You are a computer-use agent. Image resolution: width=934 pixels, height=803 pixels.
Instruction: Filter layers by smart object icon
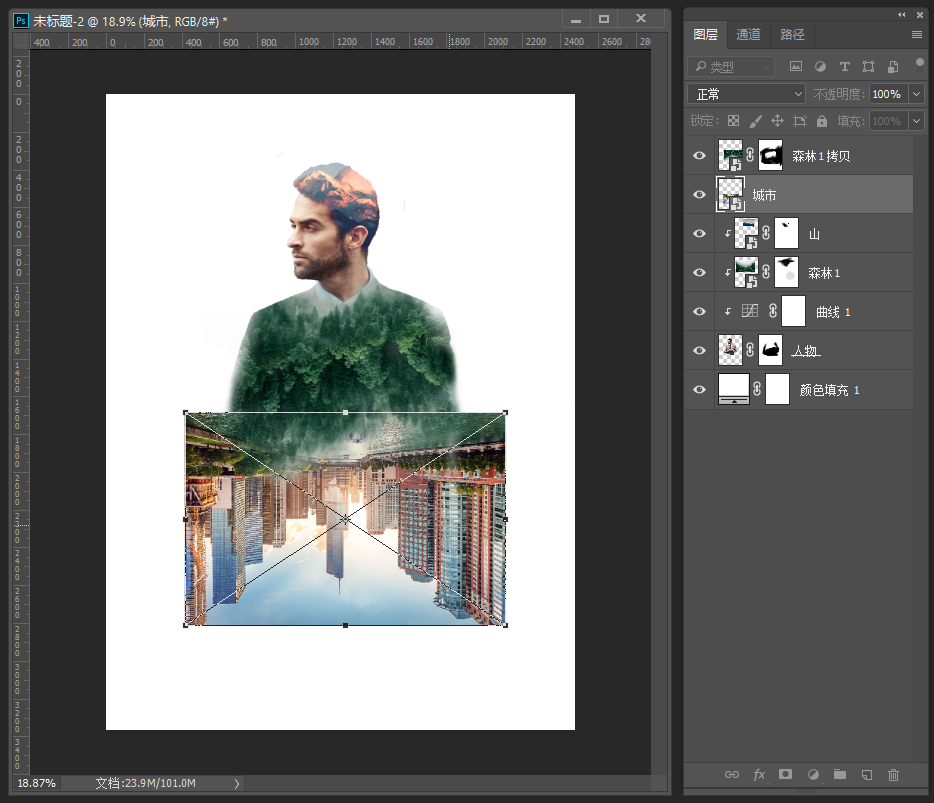(x=893, y=67)
